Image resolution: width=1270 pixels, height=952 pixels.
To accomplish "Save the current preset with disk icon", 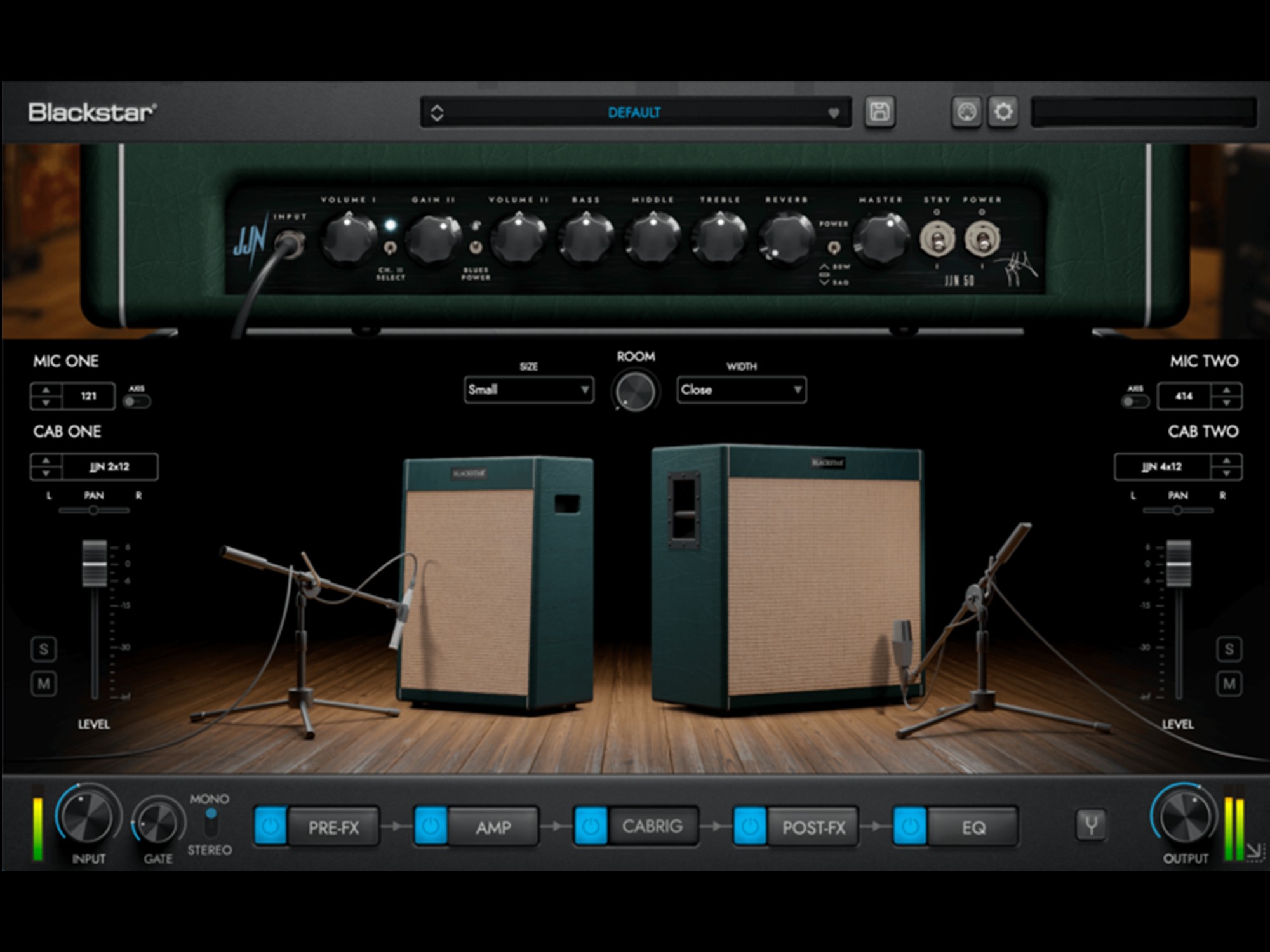I will point(879,112).
